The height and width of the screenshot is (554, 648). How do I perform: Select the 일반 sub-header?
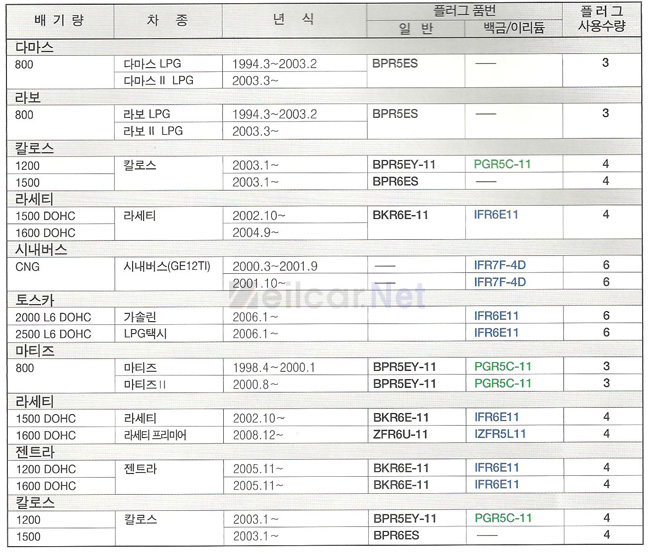tap(416, 29)
